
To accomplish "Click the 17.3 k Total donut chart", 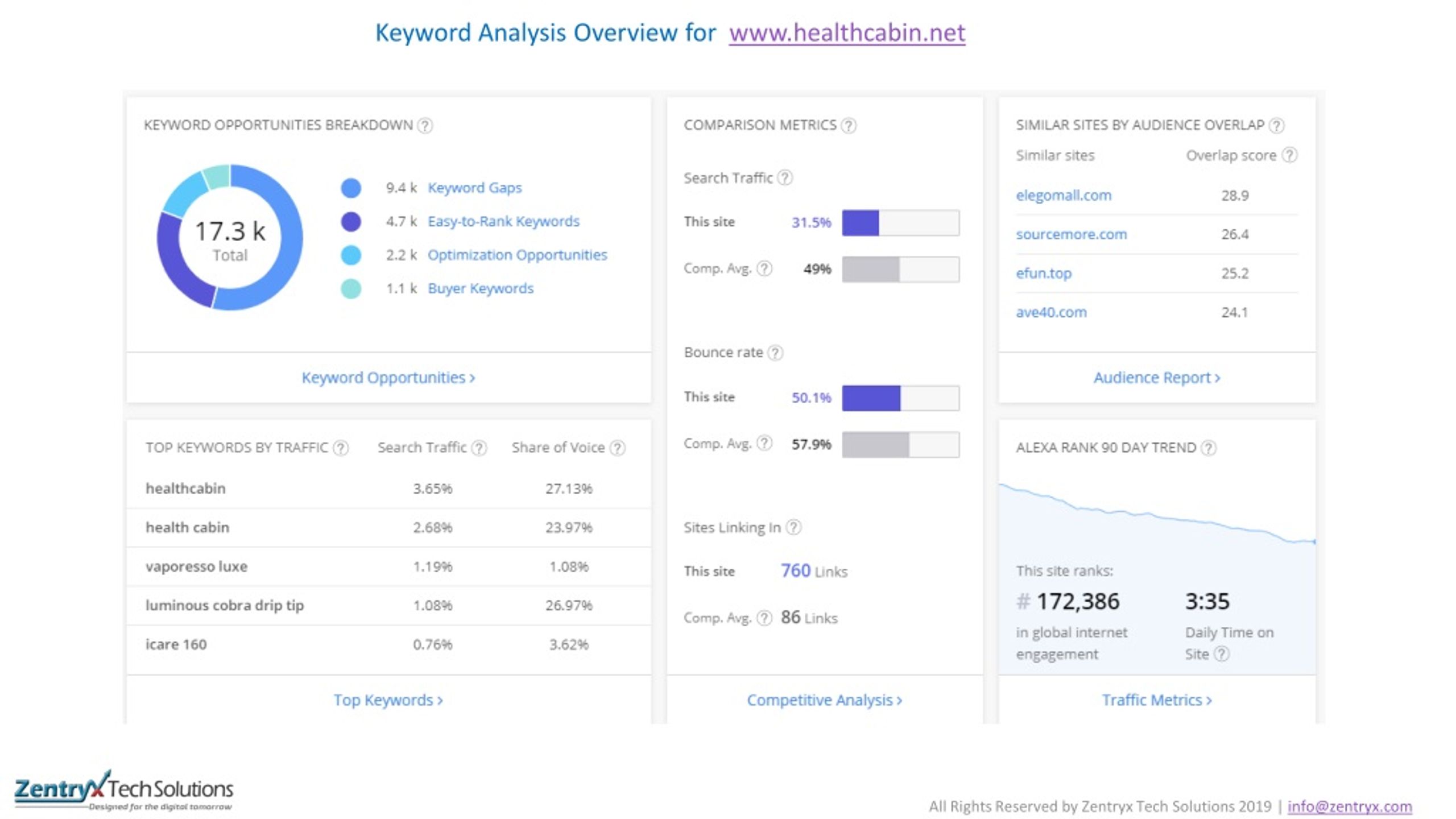I will [x=230, y=238].
